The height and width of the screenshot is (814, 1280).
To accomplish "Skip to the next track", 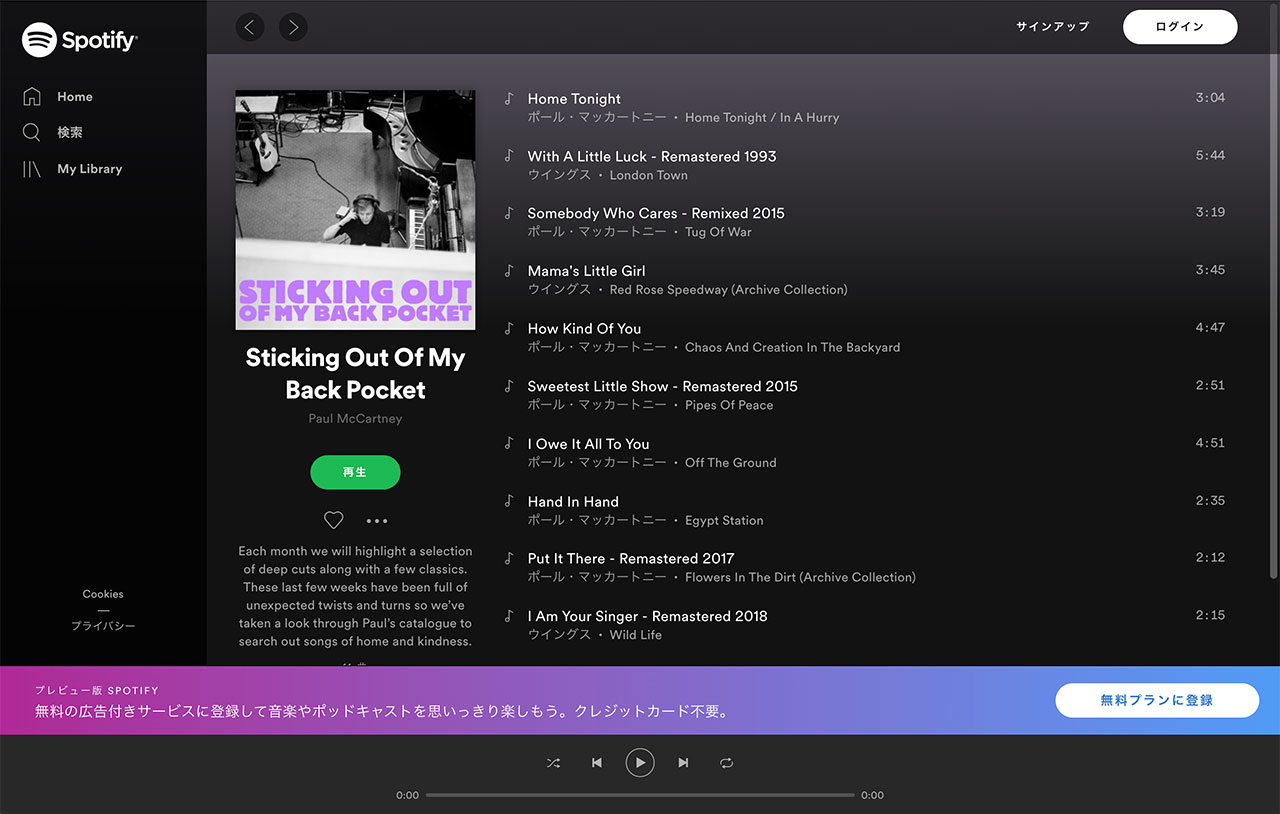I will pos(683,763).
